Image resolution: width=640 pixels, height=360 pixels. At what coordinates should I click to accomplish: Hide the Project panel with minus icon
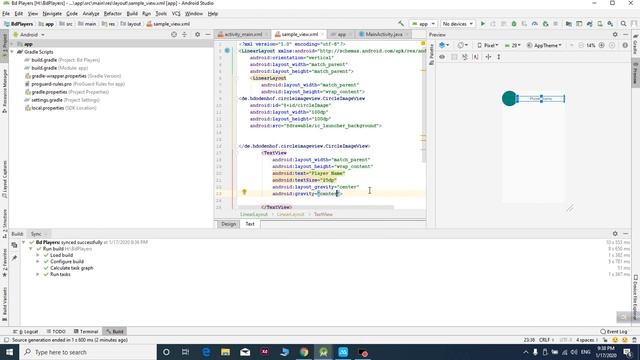[x=208, y=35]
